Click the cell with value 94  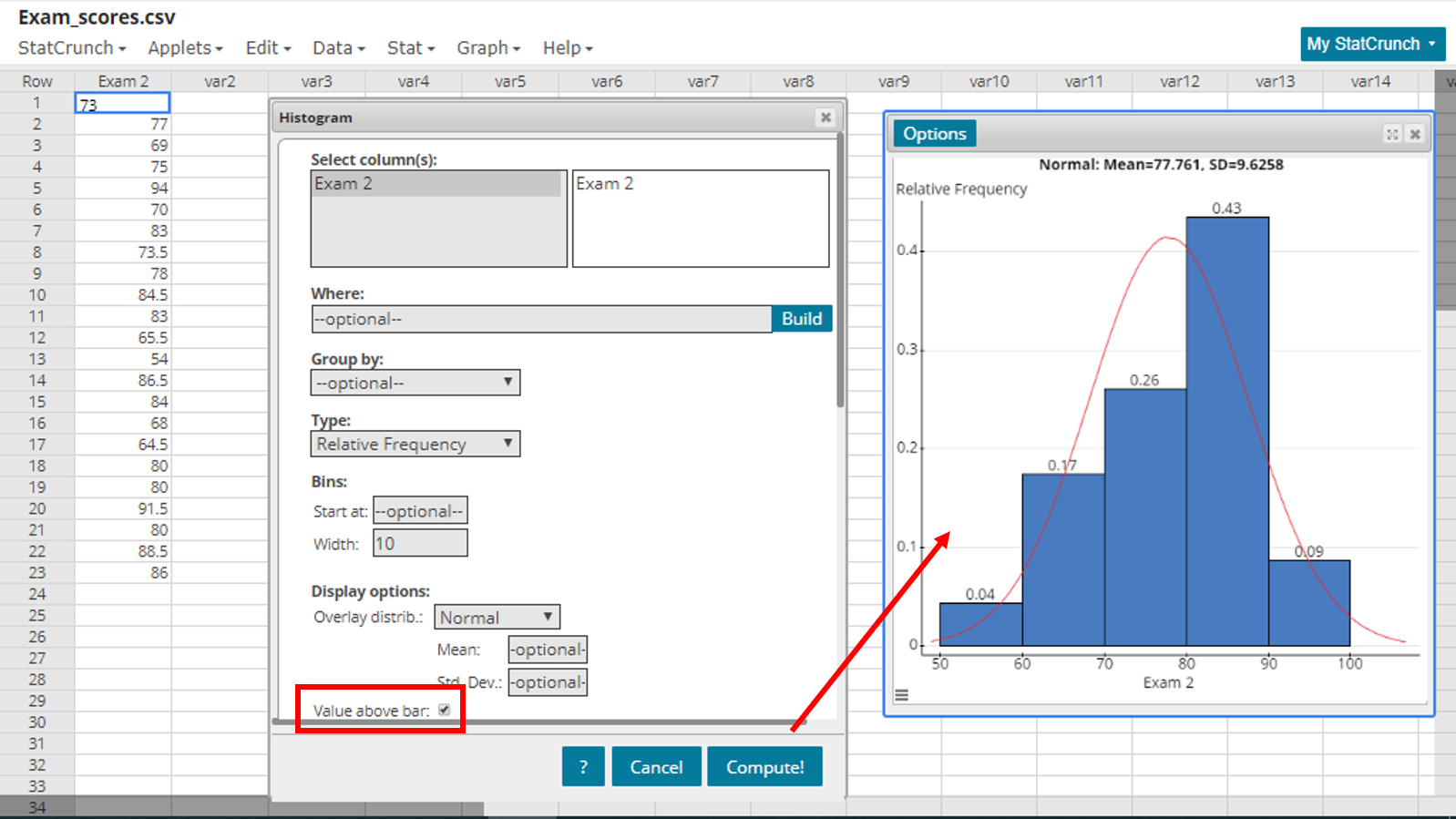[x=123, y=188]
